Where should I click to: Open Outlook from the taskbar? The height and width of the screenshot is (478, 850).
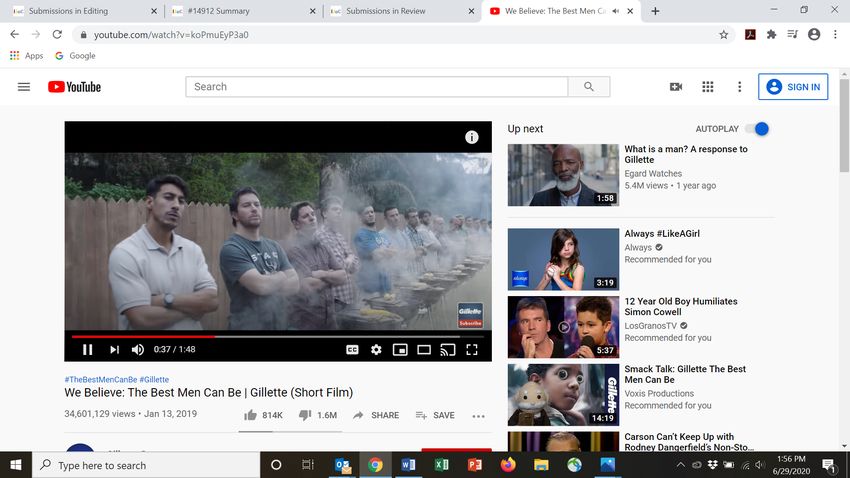pyautogui.click(x=343, y=465)
